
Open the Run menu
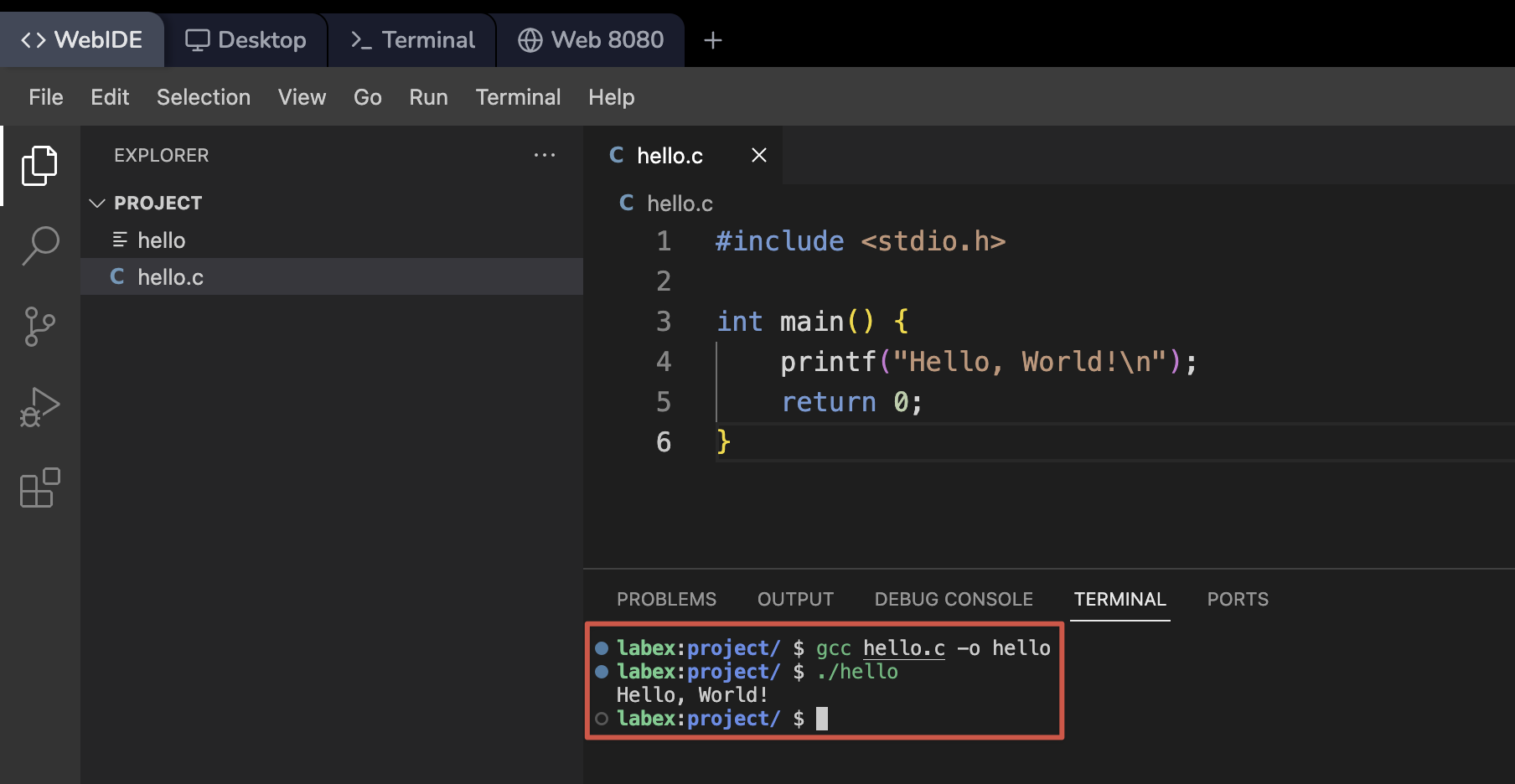coord(428,97)
